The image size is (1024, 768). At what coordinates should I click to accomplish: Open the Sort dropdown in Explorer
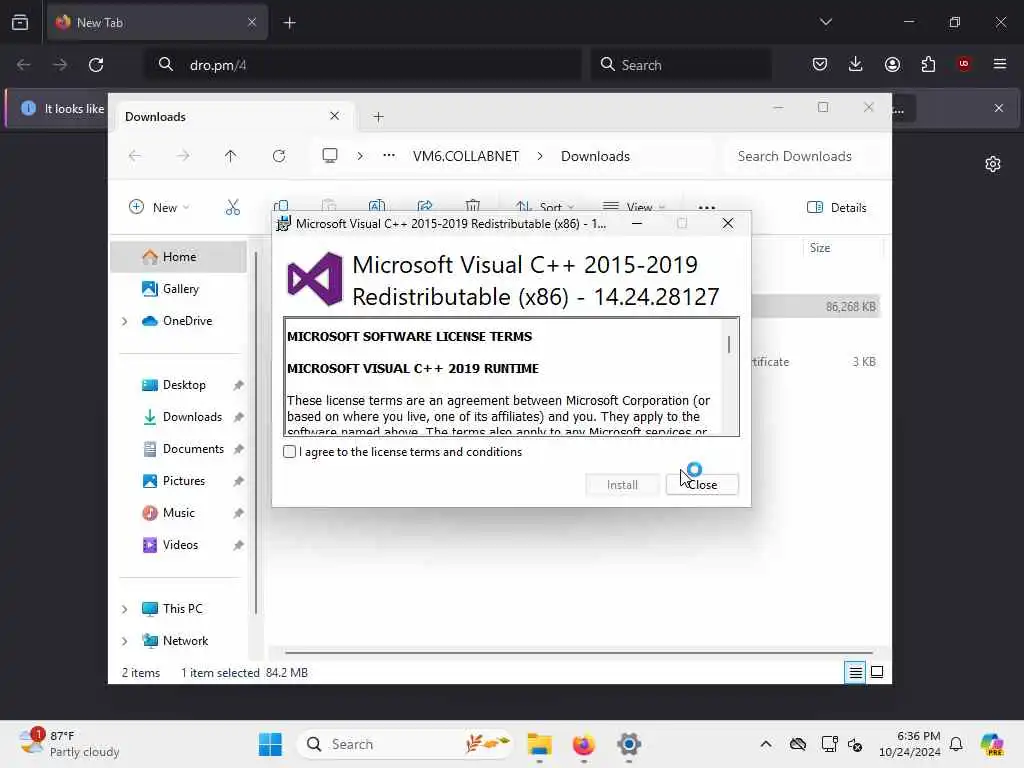click(x=544, y=207)
